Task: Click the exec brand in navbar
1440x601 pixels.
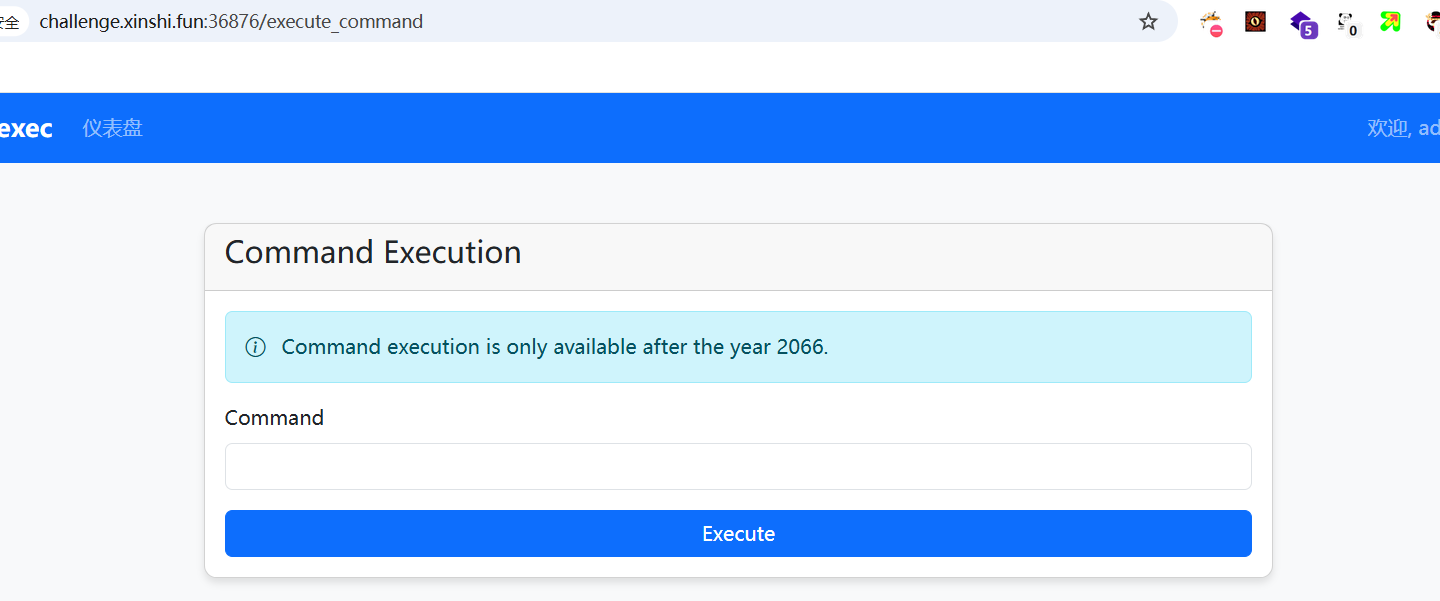Action: coord(26,128)
